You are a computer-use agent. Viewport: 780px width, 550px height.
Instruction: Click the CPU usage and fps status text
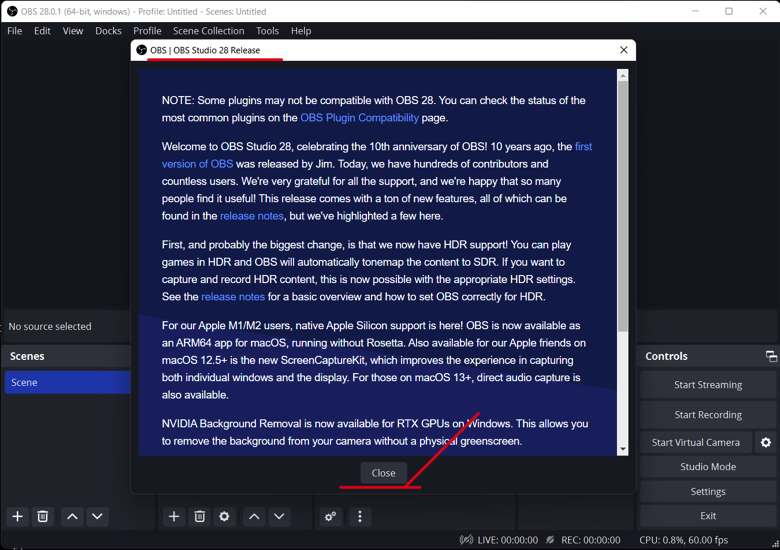point(683,540)
